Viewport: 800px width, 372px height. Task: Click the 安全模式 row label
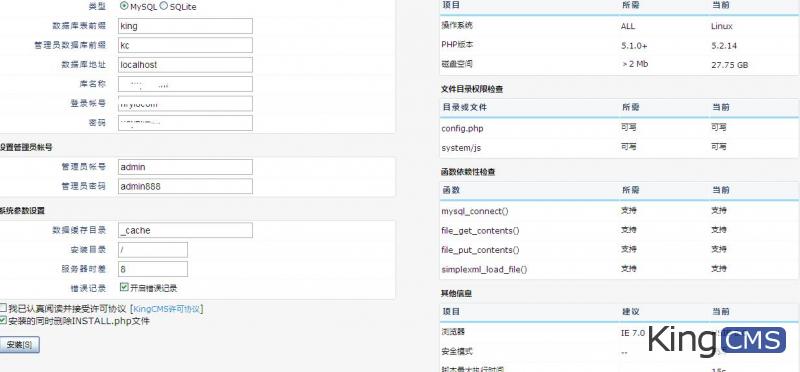click(457, 352)
